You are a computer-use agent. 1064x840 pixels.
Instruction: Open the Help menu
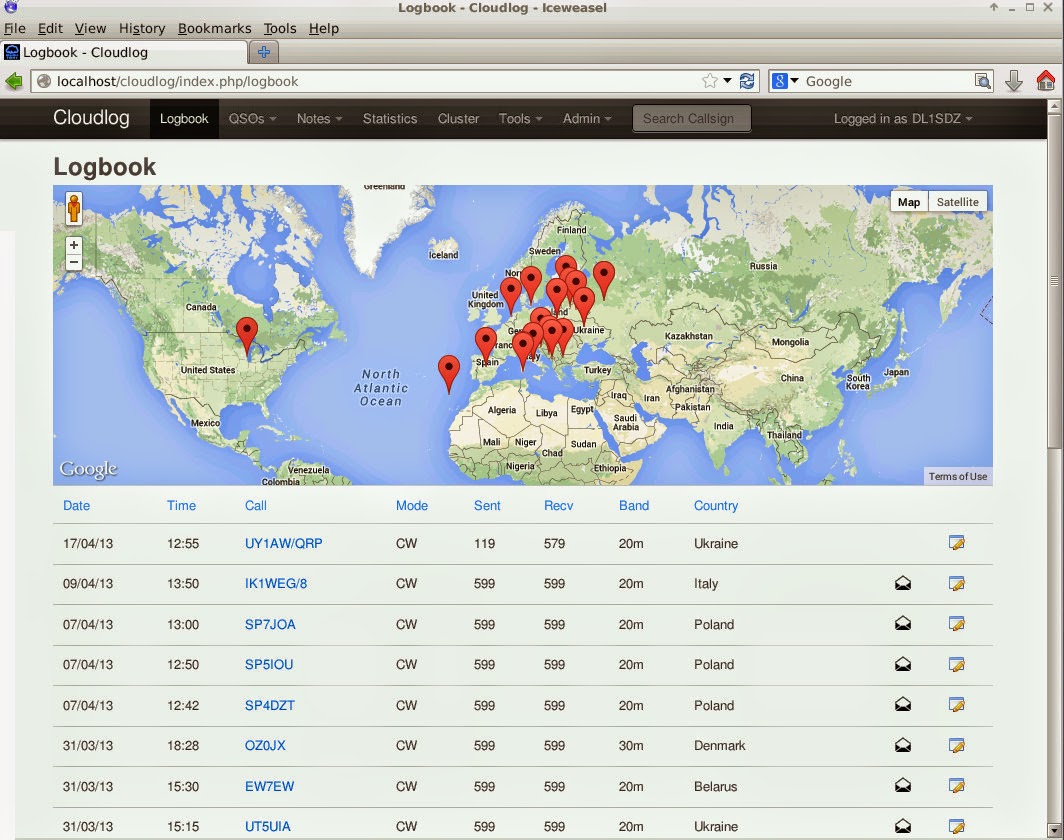(324, 28)
